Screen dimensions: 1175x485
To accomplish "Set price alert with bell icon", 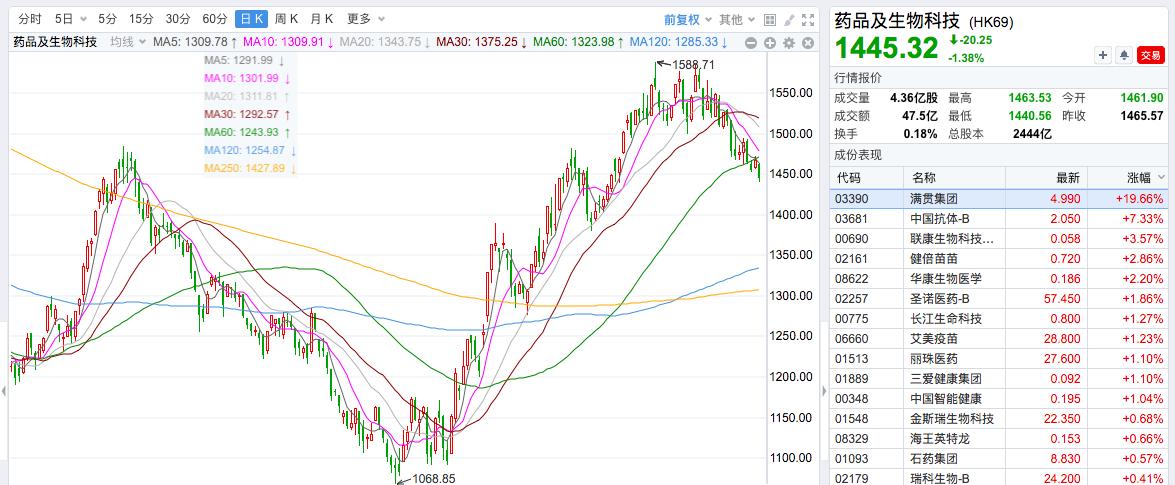I will click(1124, 55).
